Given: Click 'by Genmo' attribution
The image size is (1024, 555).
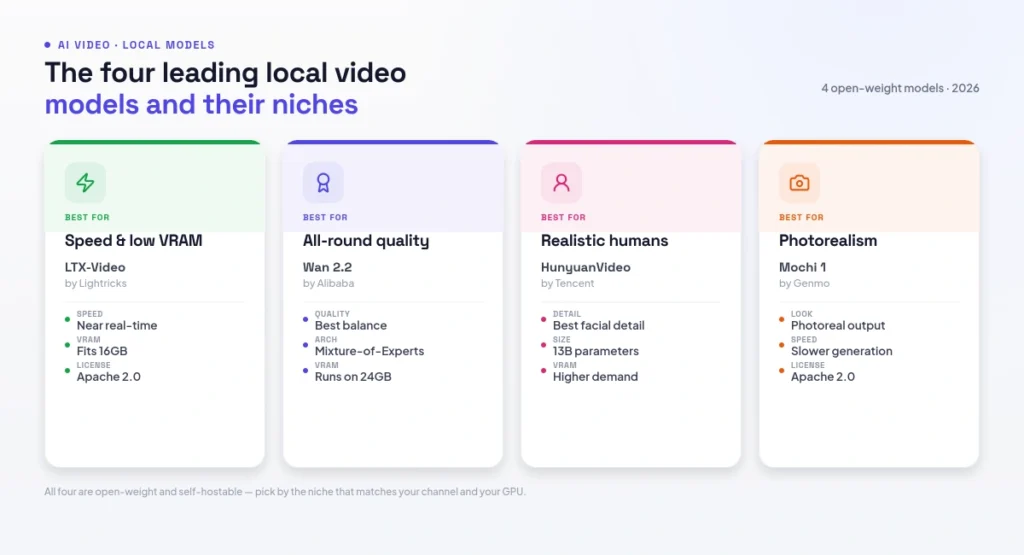Looking at the screenshot, I should (x=804, y=283).
